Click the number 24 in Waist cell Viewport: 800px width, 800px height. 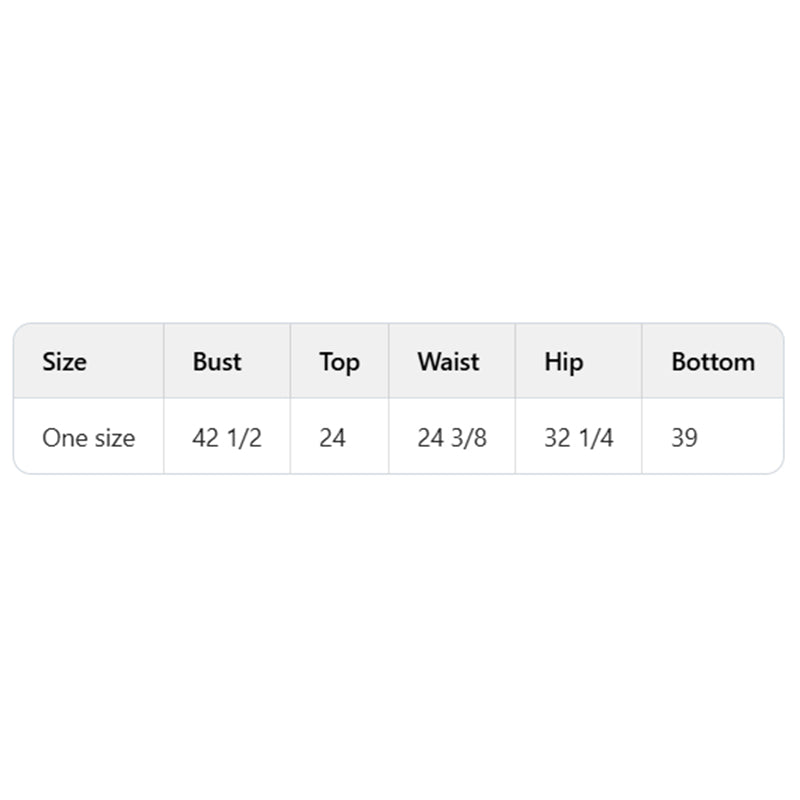(x=431, y=437)
